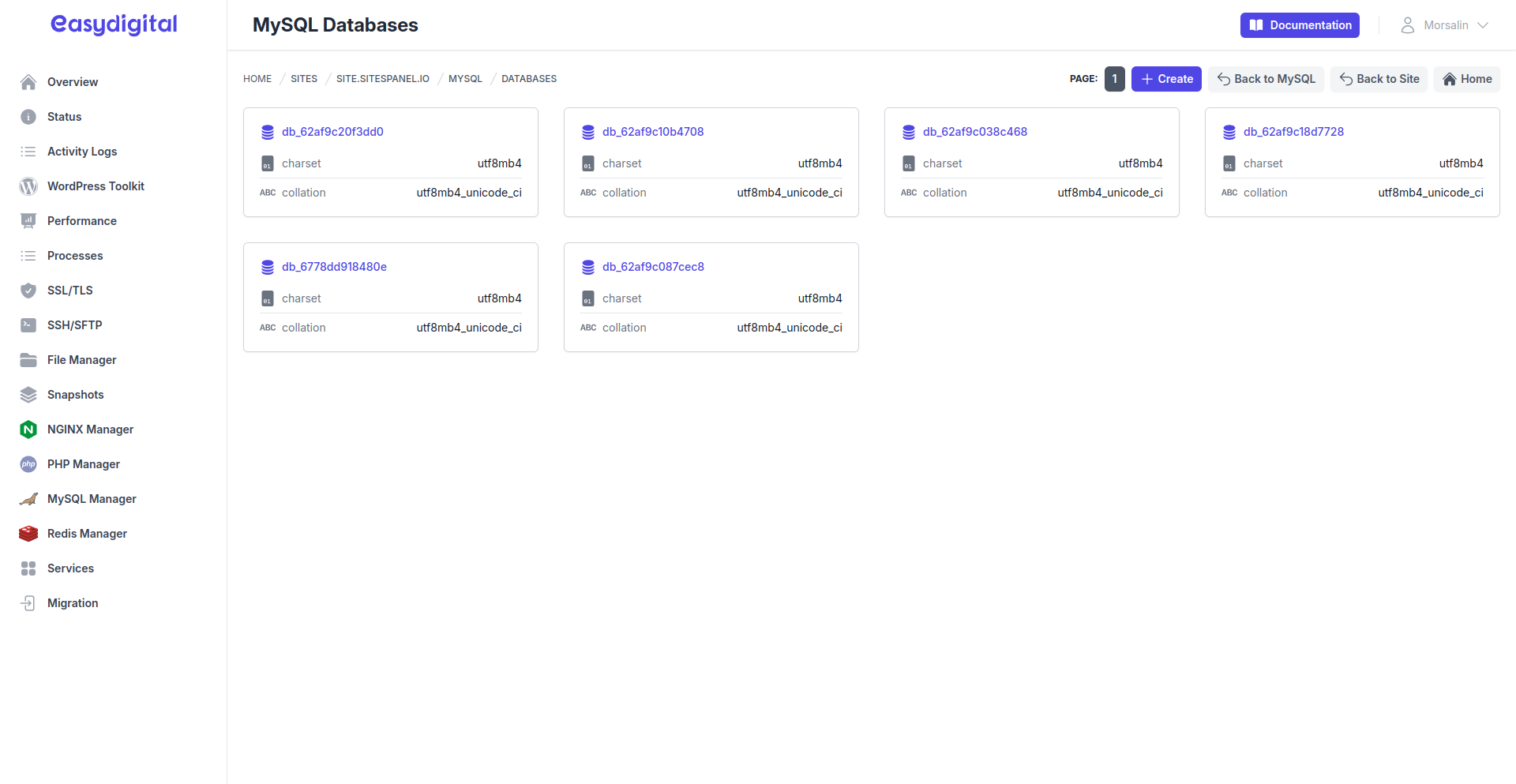
Task: Open database db_62af9c10b4708
Action: (653, 132)
